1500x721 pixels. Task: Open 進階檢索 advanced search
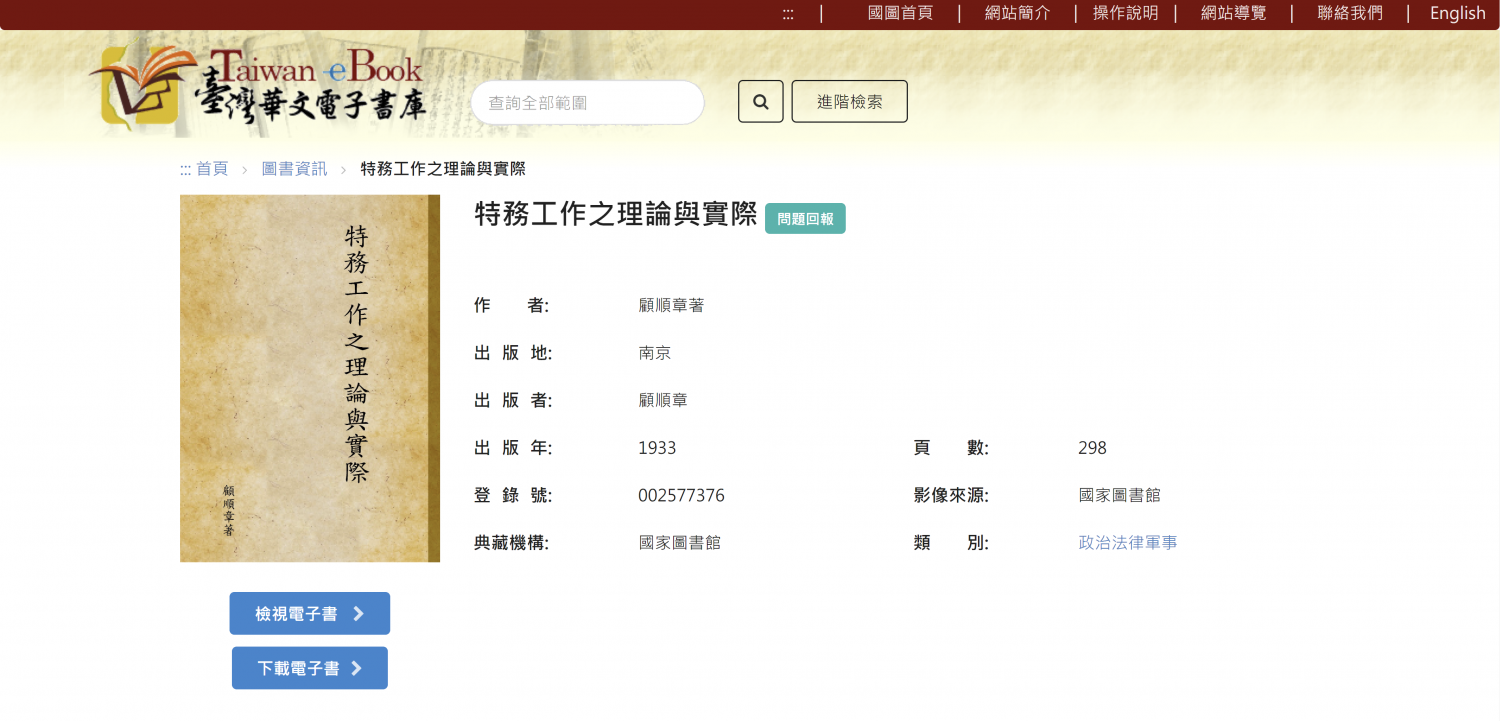click(849, 101)
